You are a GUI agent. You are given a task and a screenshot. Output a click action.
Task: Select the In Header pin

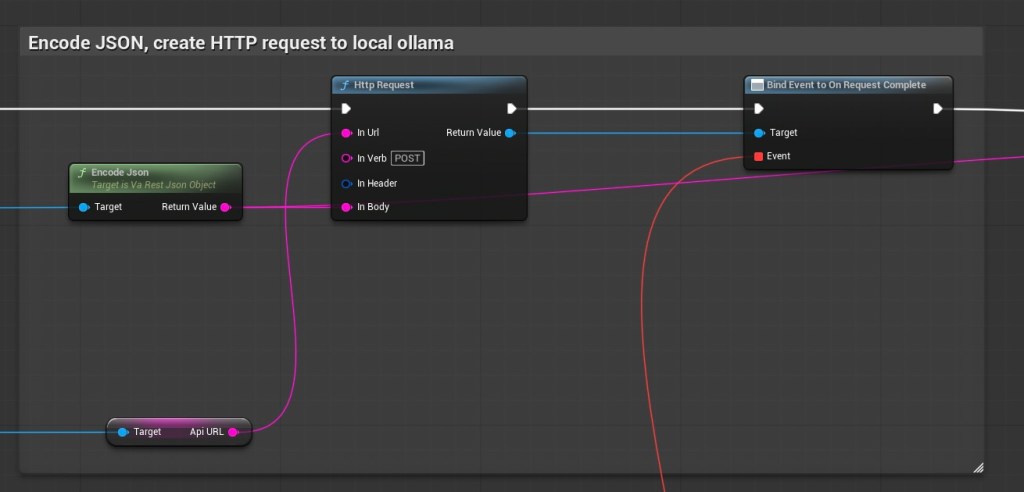[x=346, y=183]
